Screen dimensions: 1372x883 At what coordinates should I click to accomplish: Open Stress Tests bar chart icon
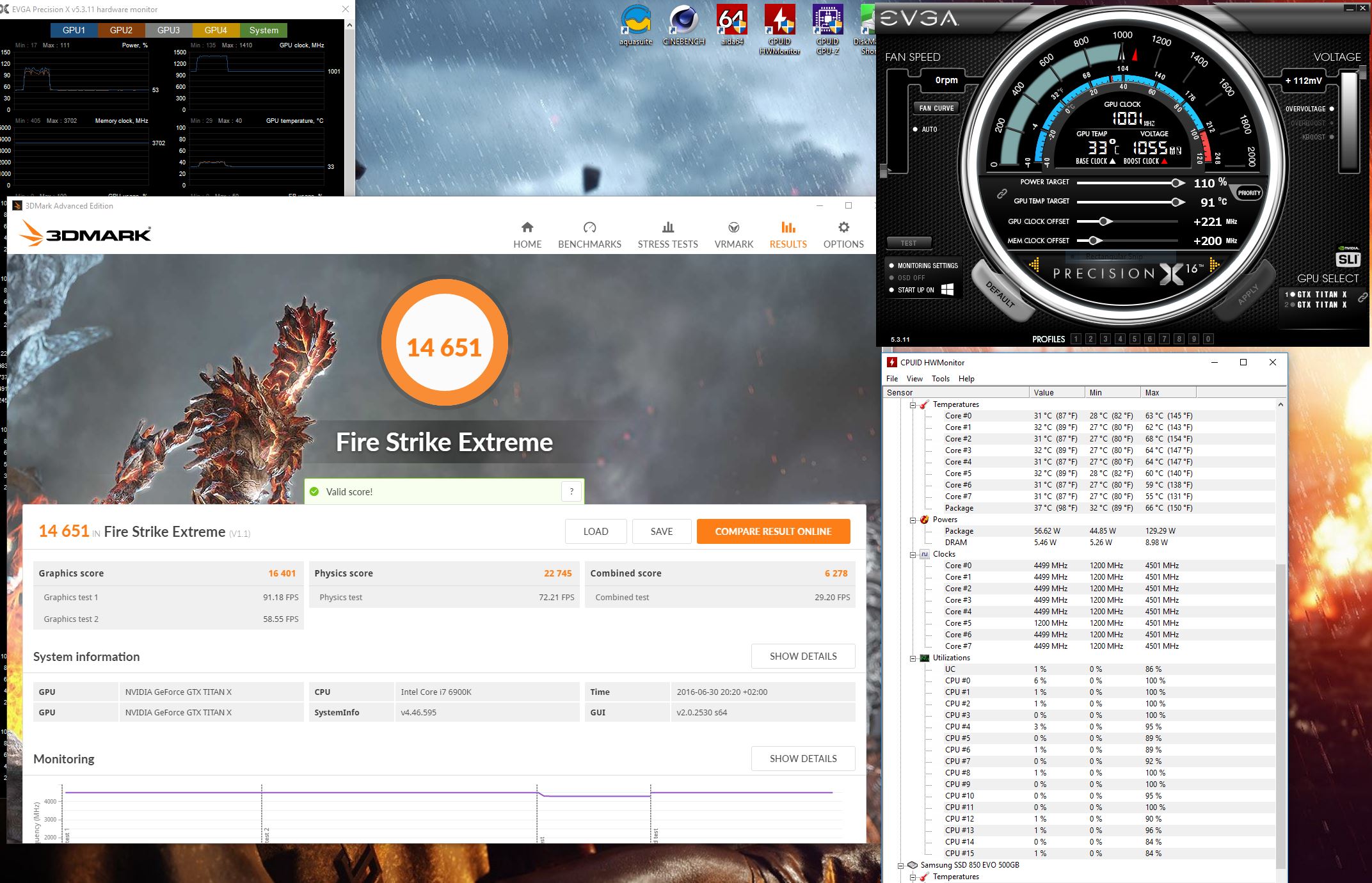(x=668, y=227)
